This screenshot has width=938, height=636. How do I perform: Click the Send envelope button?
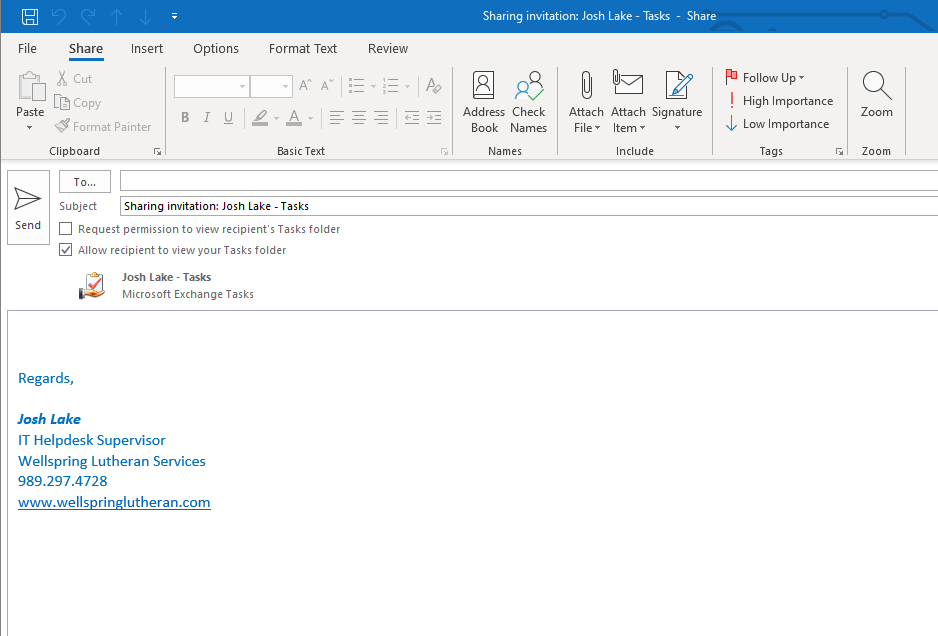28,207
